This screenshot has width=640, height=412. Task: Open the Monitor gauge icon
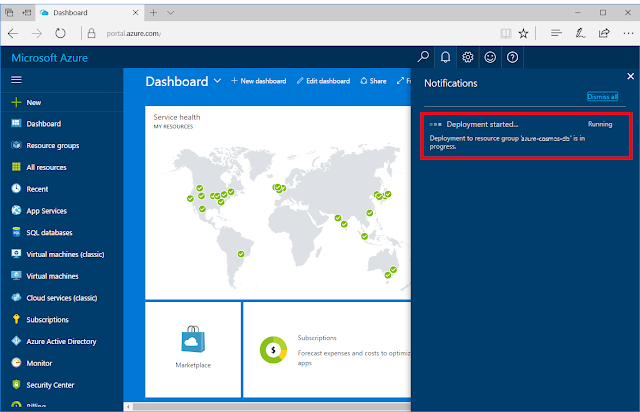click(x=16, y=363)
